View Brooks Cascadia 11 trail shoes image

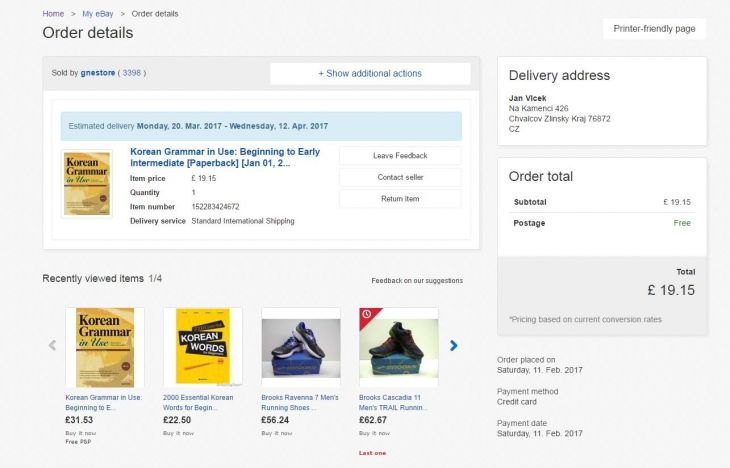tap(399, 347)
